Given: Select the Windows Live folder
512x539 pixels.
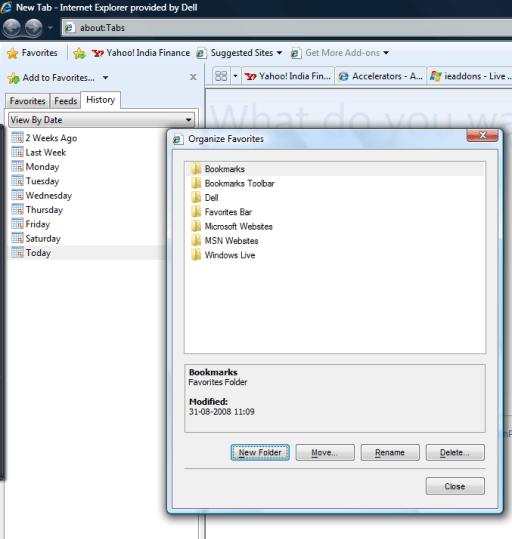Looking at the screenshot, I should pyautogui.click(x=223, y=255).
